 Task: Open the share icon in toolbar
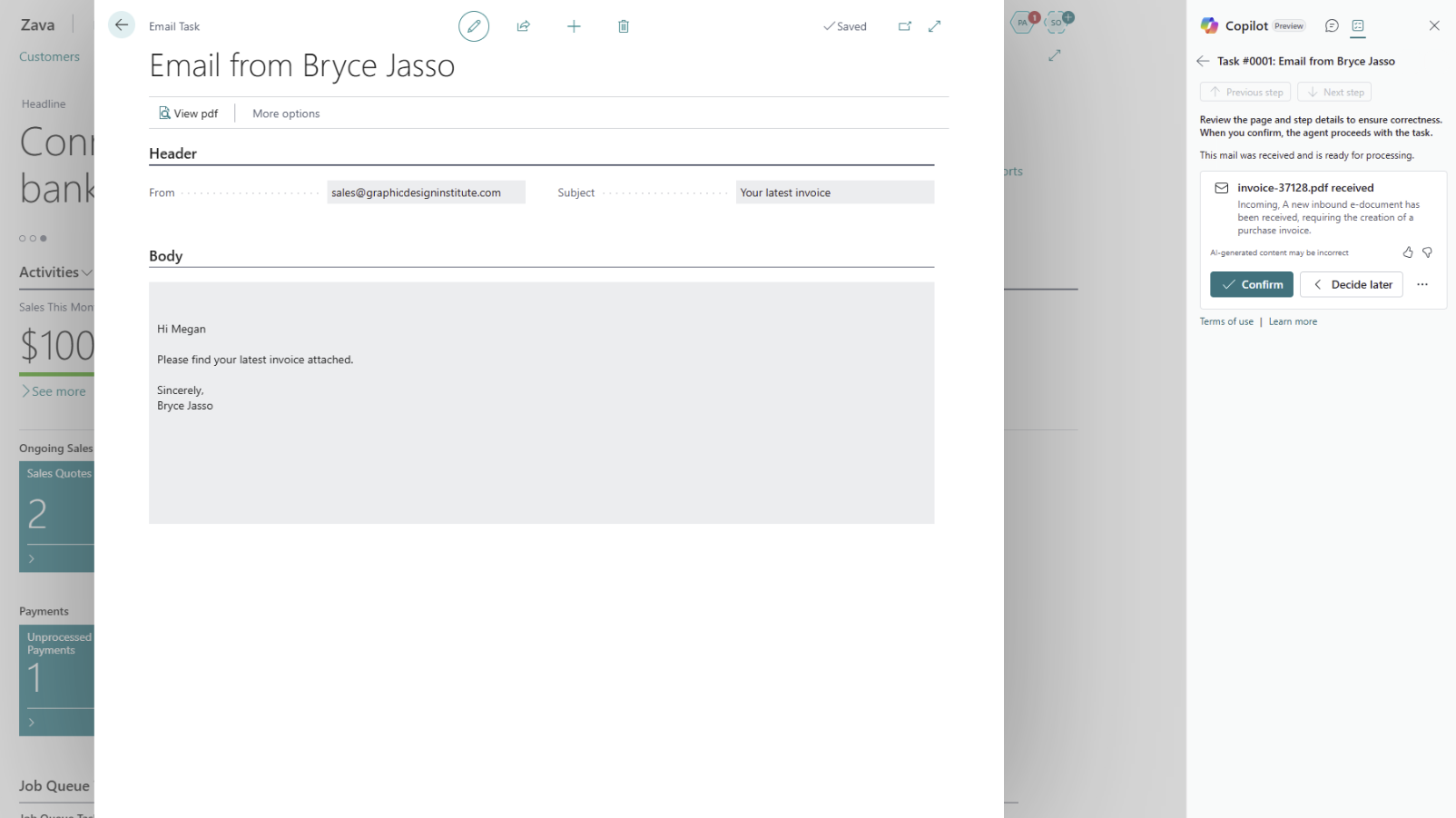coord(524,26)
